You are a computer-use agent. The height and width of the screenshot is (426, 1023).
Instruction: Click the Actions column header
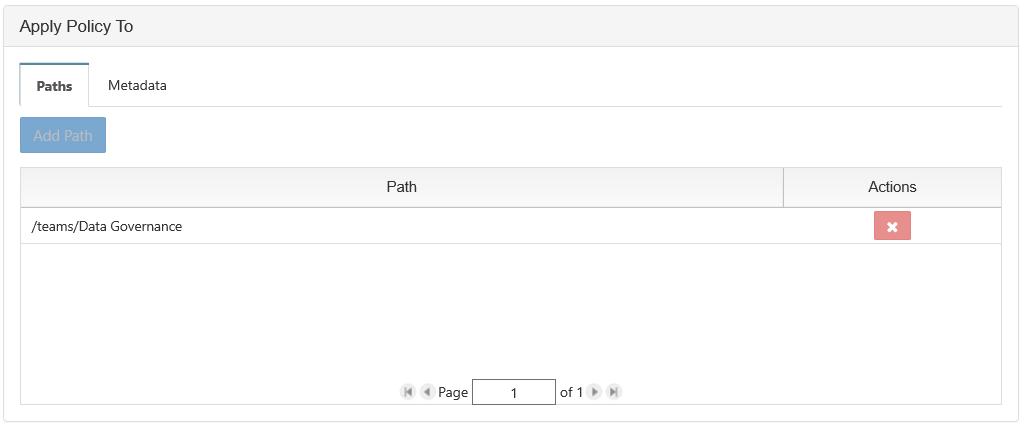coord(892,187)
